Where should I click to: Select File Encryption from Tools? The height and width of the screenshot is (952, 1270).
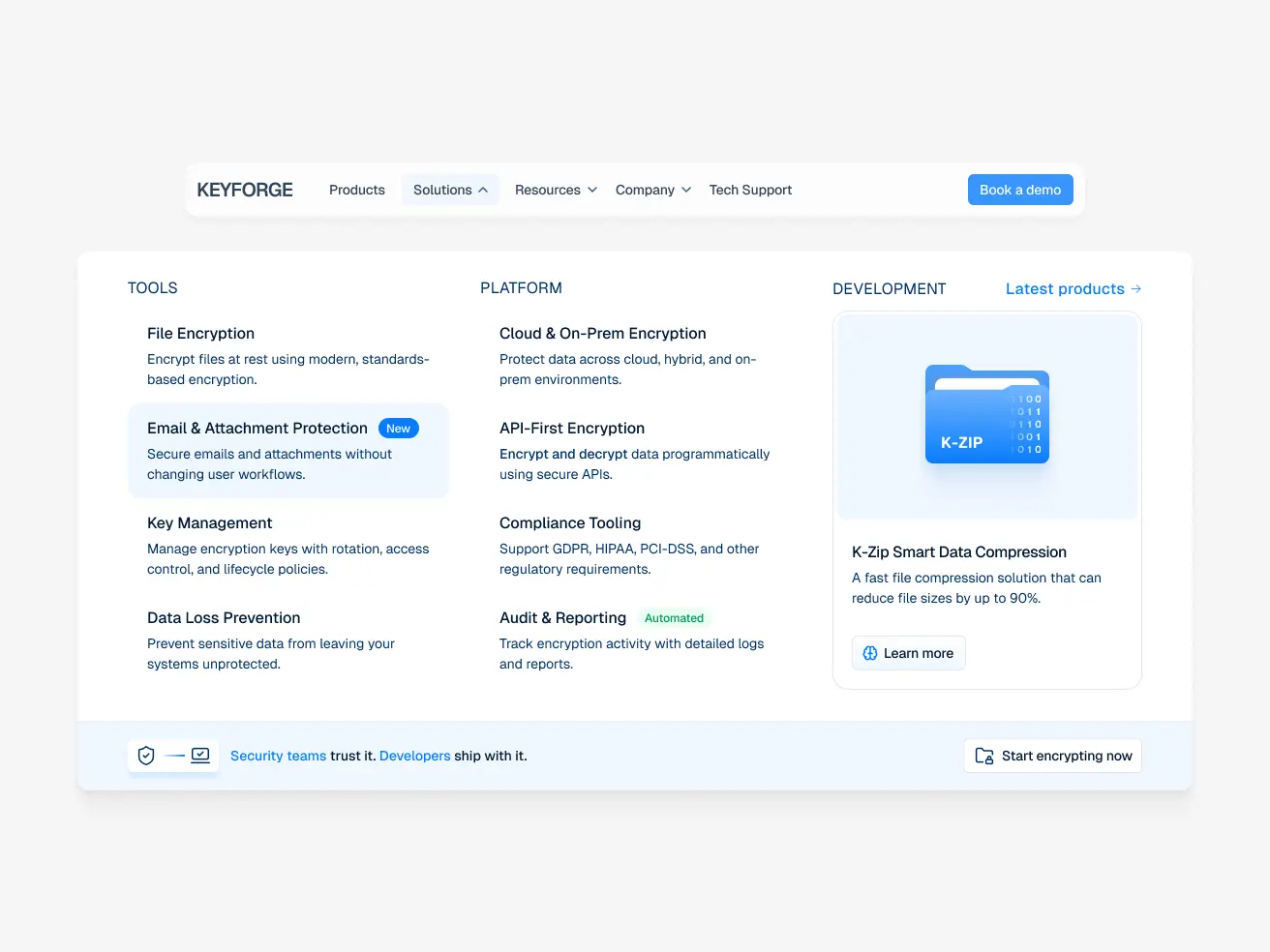click(x=200, y=334)
